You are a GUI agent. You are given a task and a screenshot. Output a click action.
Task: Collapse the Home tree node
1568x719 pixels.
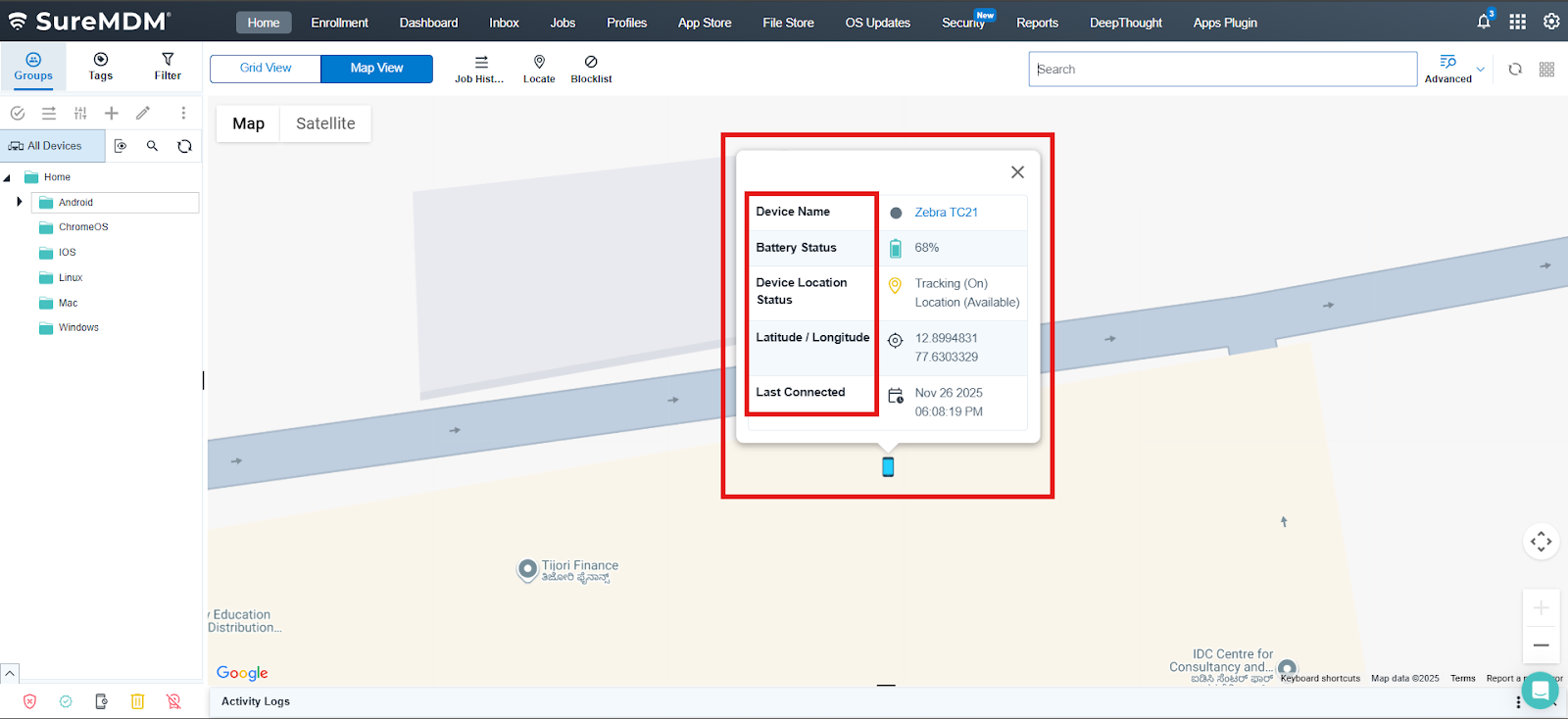click(7, 178)
